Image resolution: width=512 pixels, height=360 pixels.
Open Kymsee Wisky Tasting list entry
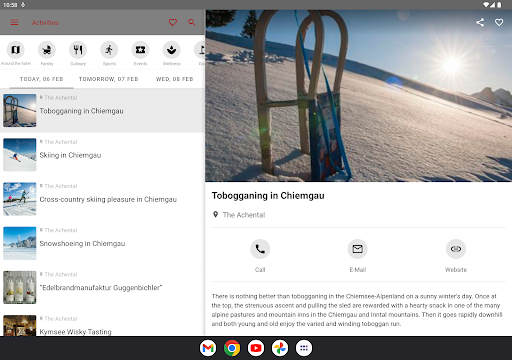point(102,323)
